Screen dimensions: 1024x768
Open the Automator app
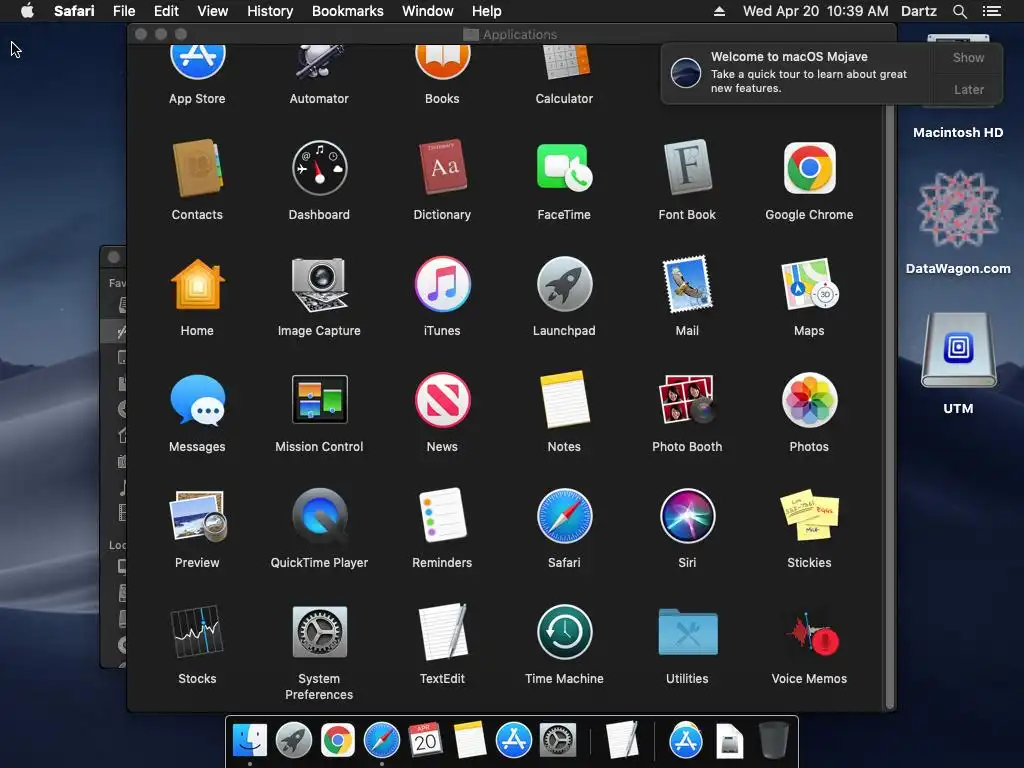(319, 62)
